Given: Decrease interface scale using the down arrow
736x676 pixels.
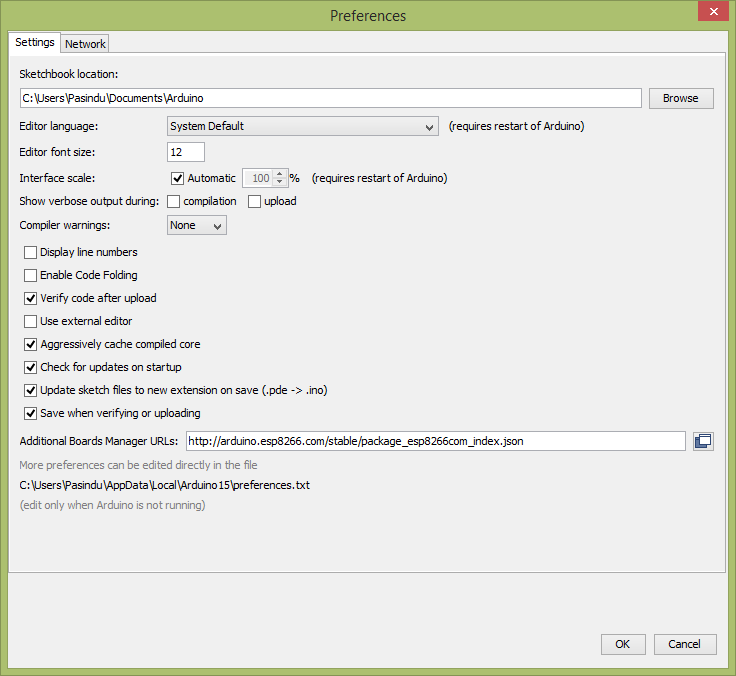Looking at the screenshot, I should (280, 182).
